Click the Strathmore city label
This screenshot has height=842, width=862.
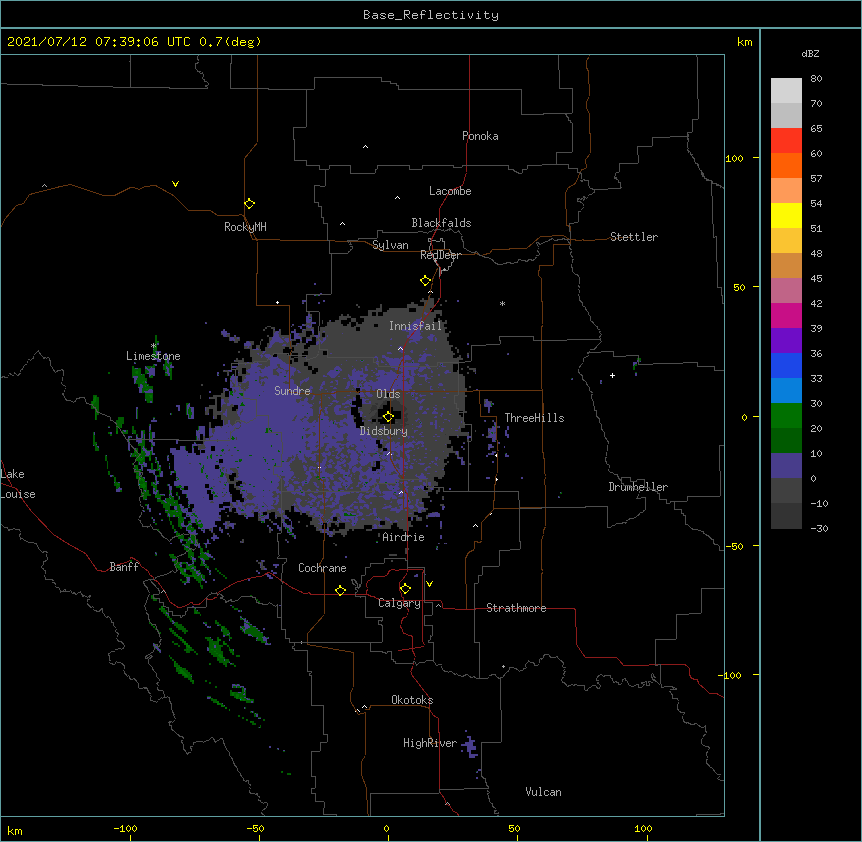click(x=516, y=608)
